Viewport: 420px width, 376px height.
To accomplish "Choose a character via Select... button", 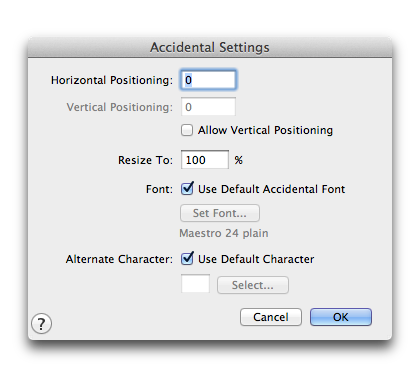I will coord(253,285).
